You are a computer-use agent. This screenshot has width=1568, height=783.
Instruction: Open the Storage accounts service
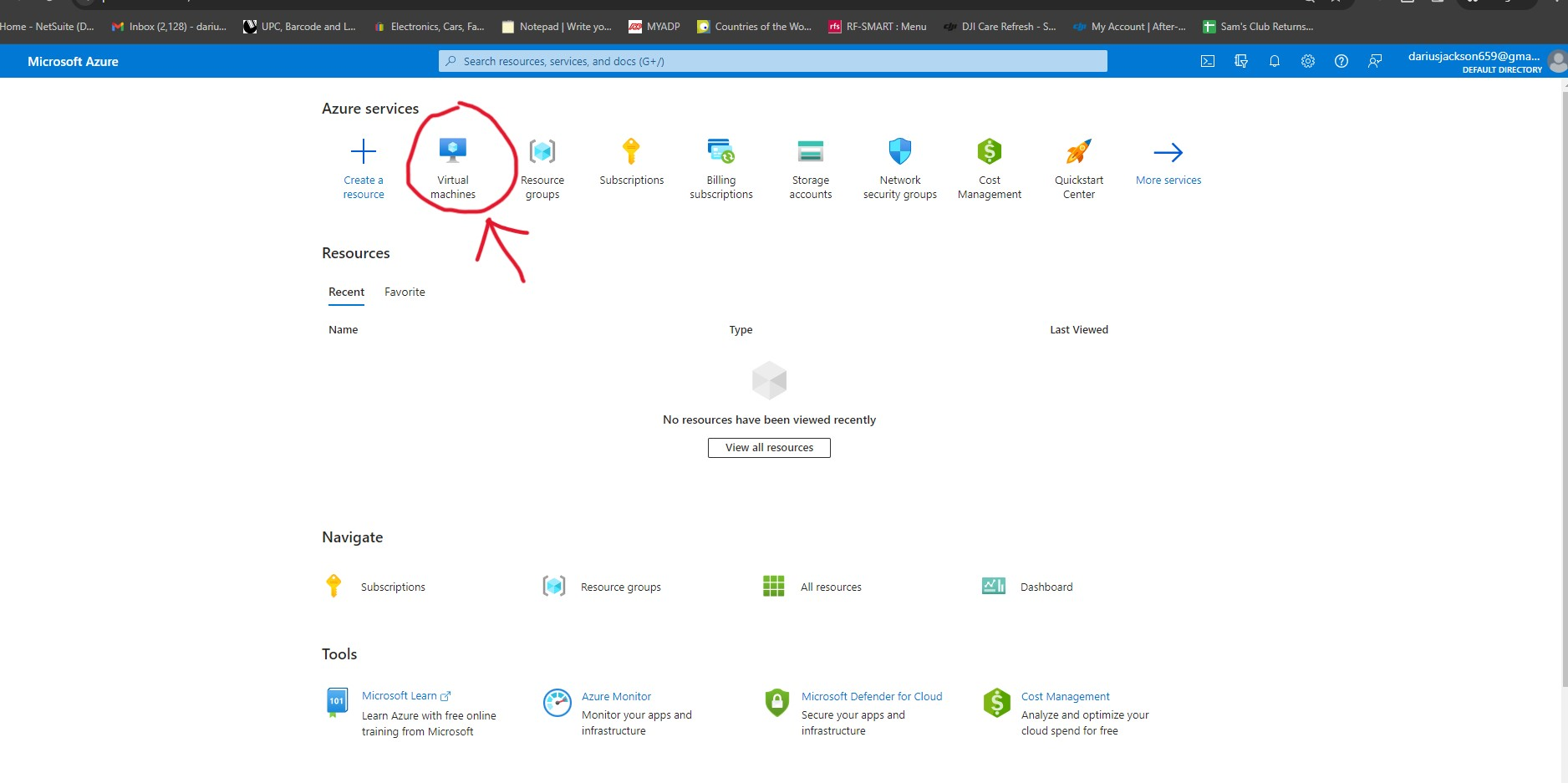(809, 164)
